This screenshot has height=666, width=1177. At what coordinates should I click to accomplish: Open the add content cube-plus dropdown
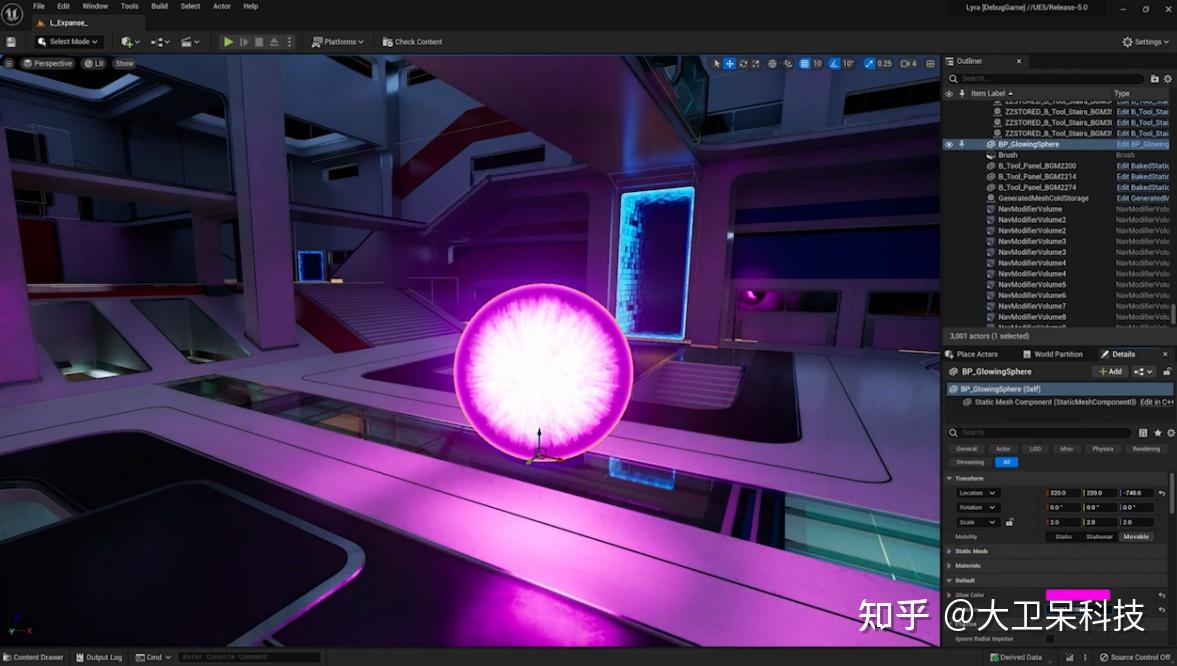point(131,42)
